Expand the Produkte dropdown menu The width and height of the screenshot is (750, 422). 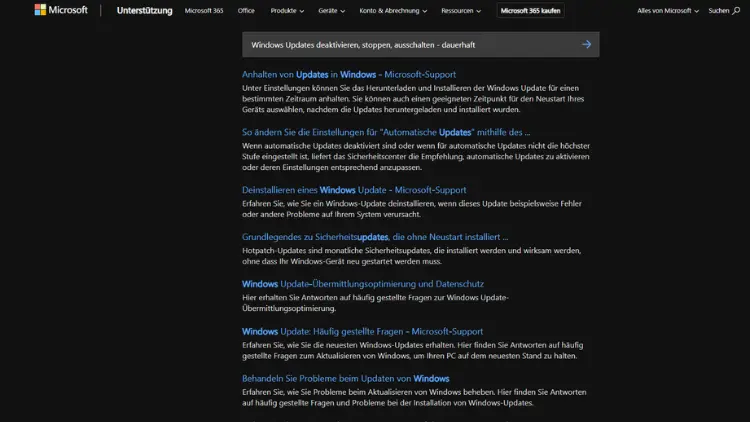(287, 11)
